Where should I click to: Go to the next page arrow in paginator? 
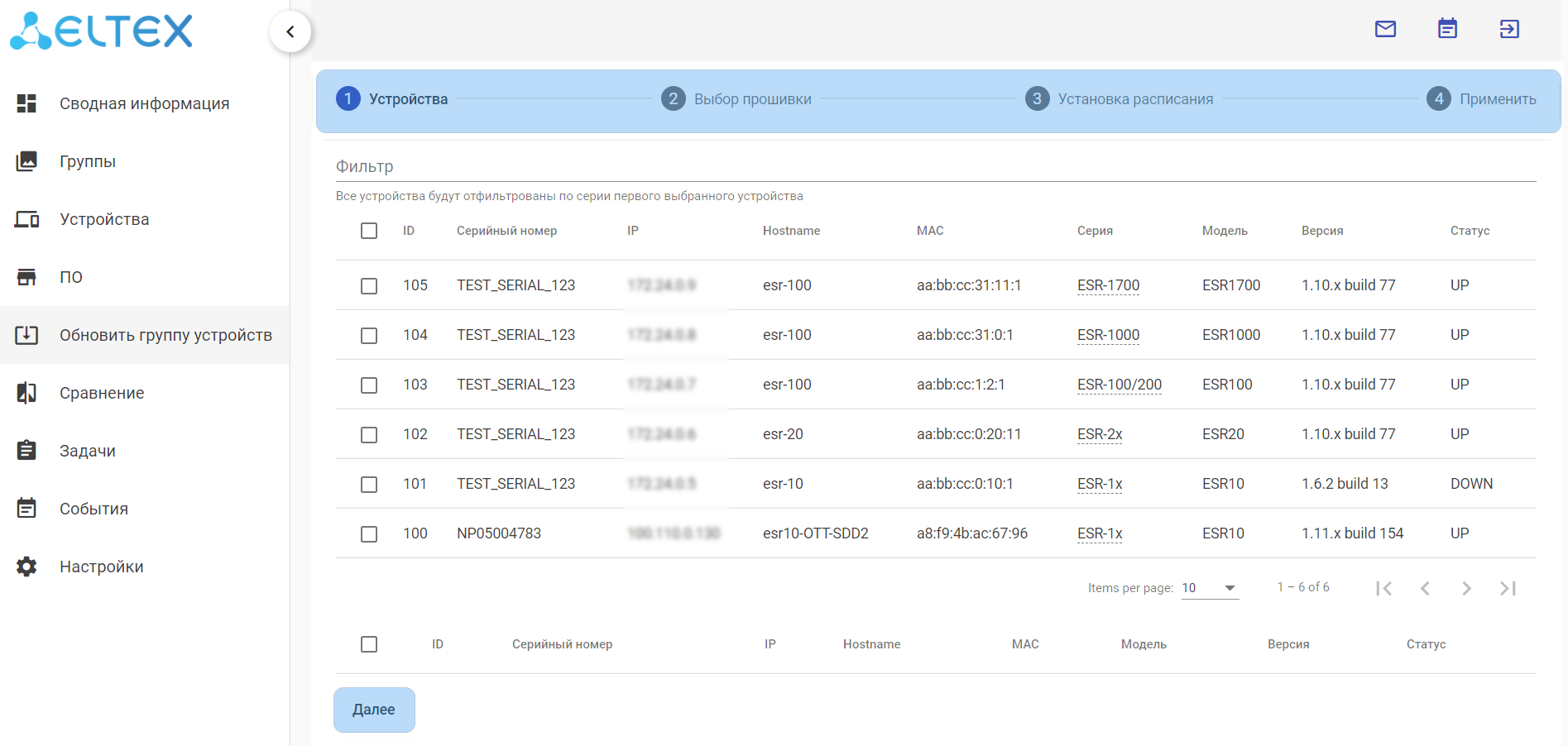point(1466,588)
